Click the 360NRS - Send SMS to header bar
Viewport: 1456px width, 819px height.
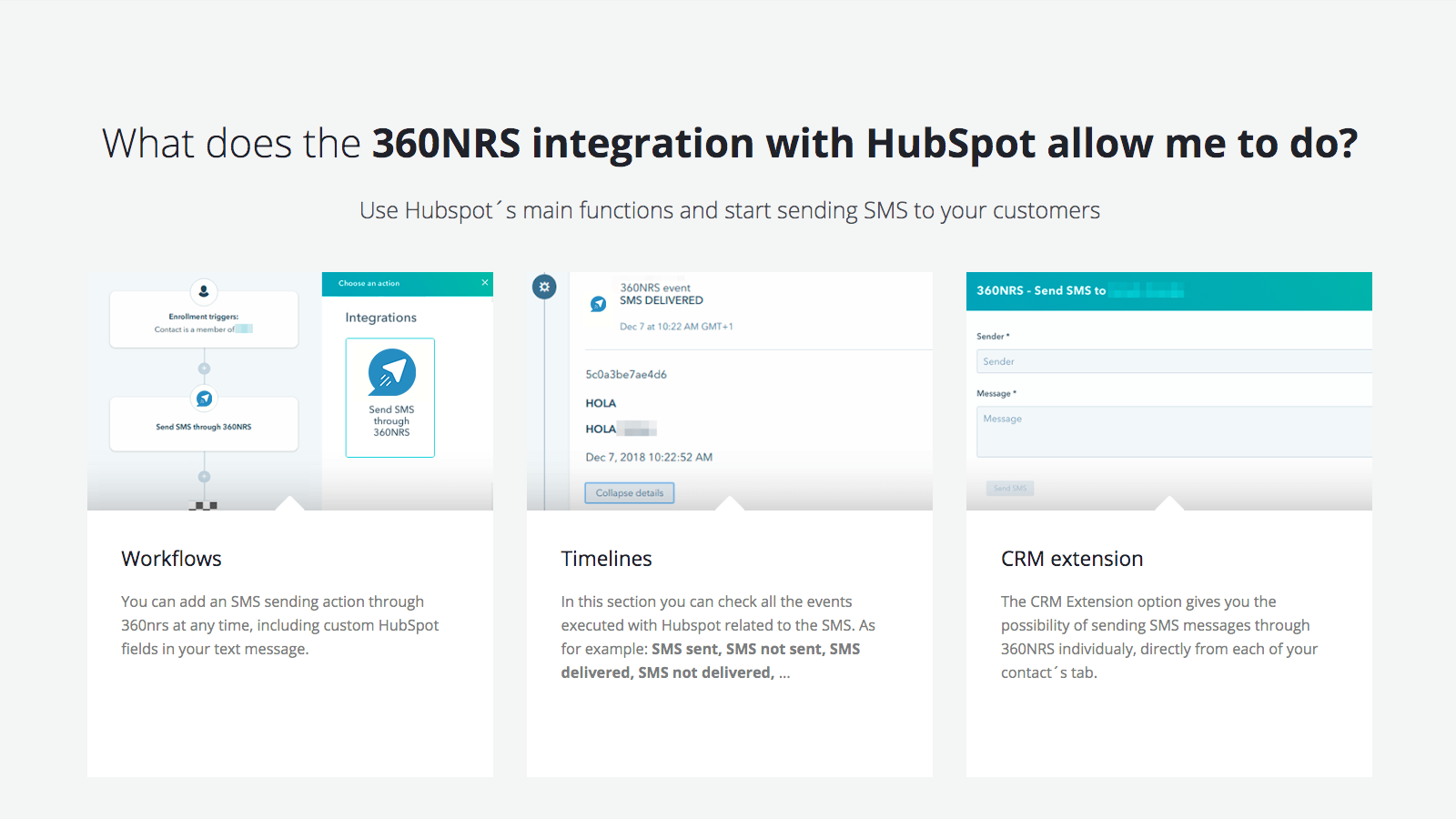click(1168, 291)
